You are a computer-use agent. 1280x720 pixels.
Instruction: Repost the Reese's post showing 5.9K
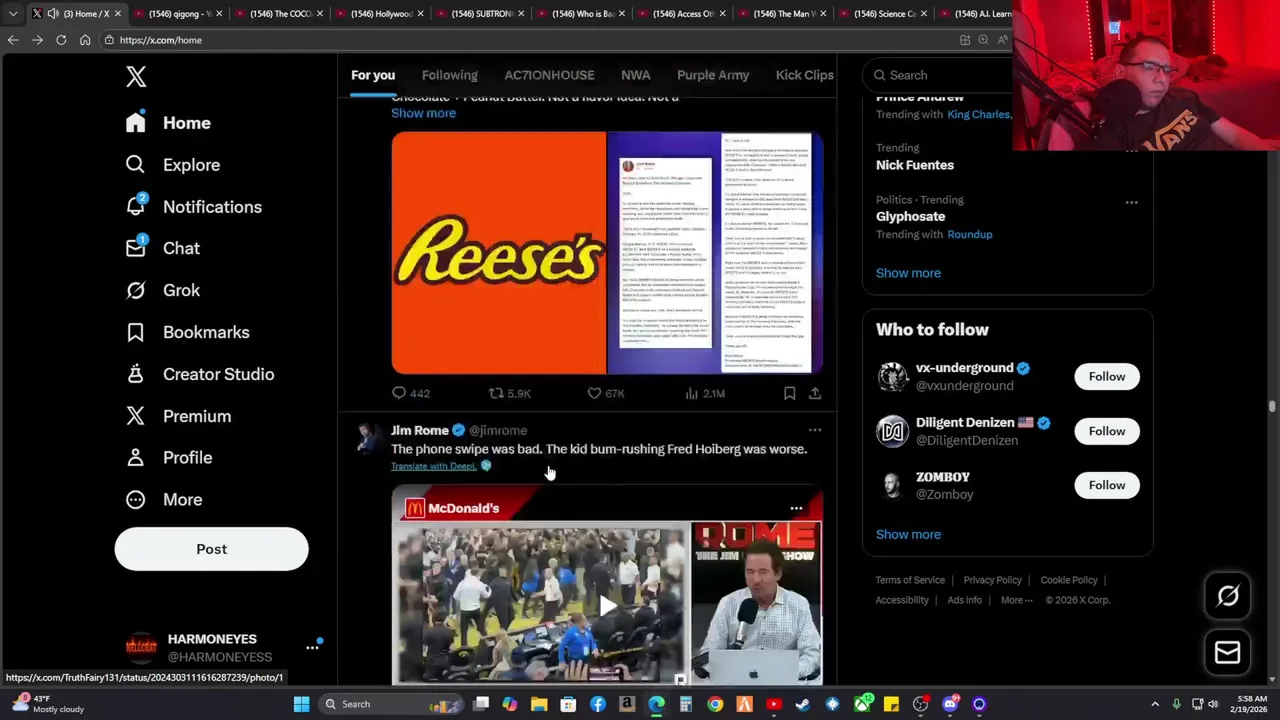point(509,394)
